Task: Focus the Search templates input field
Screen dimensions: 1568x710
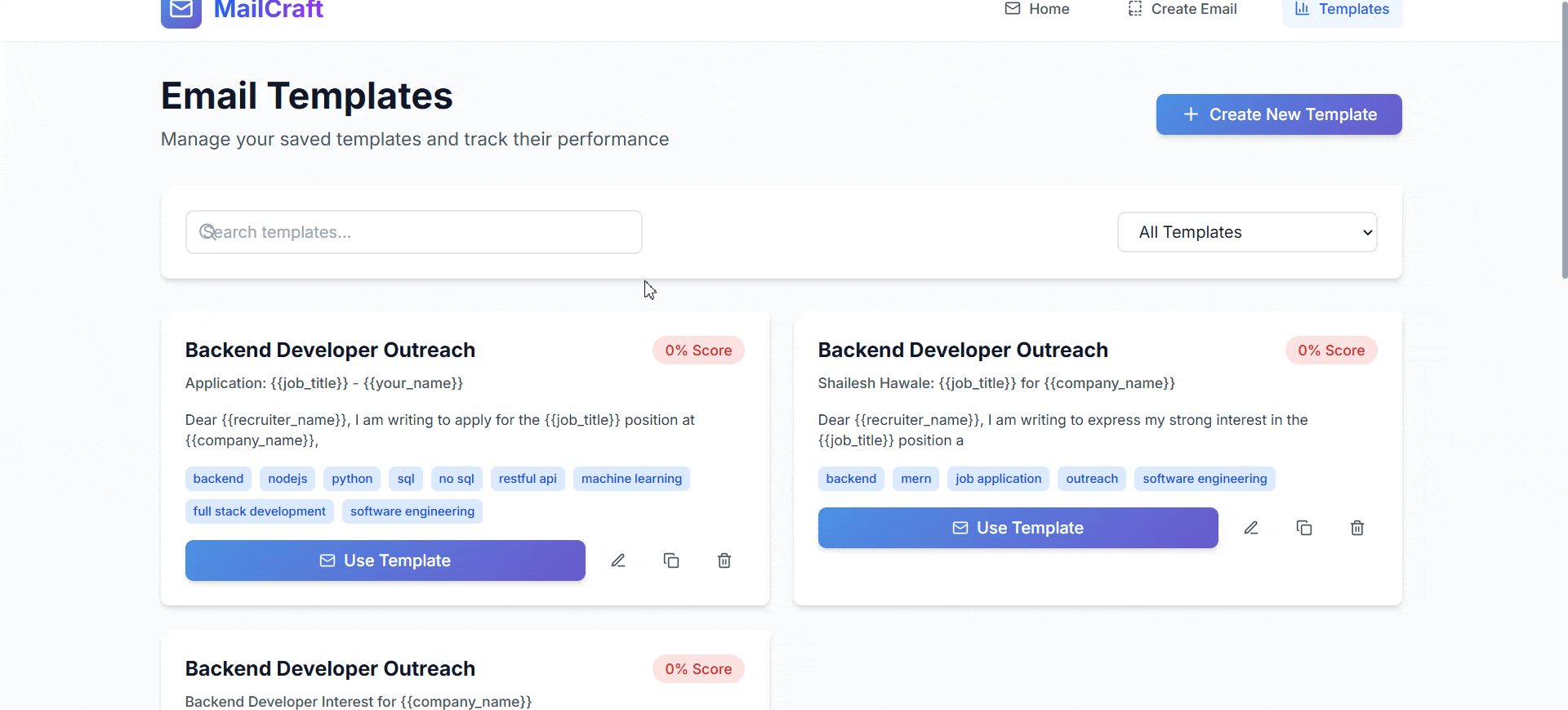Action: coord(414,232)
